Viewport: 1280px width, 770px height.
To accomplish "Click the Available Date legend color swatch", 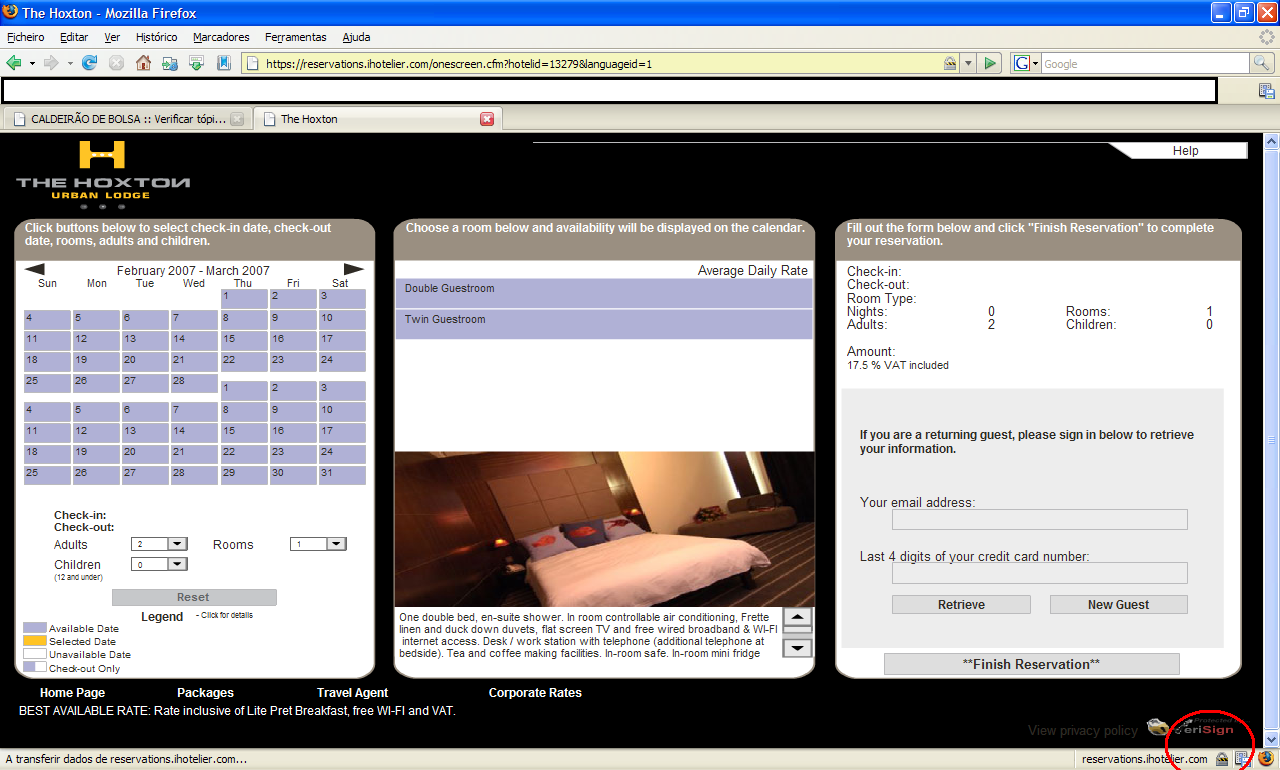I will click(x=35, y=628).
